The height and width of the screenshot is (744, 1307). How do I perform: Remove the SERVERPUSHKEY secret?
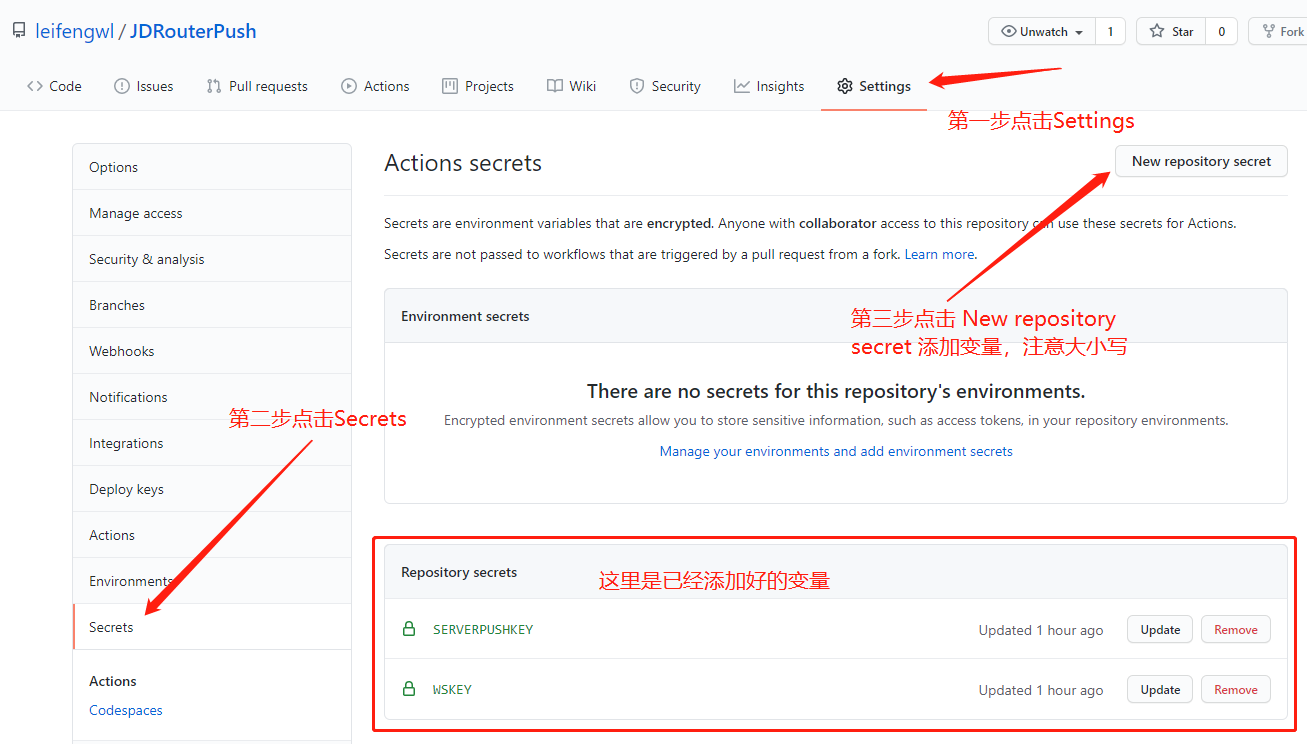[1236, 629]
